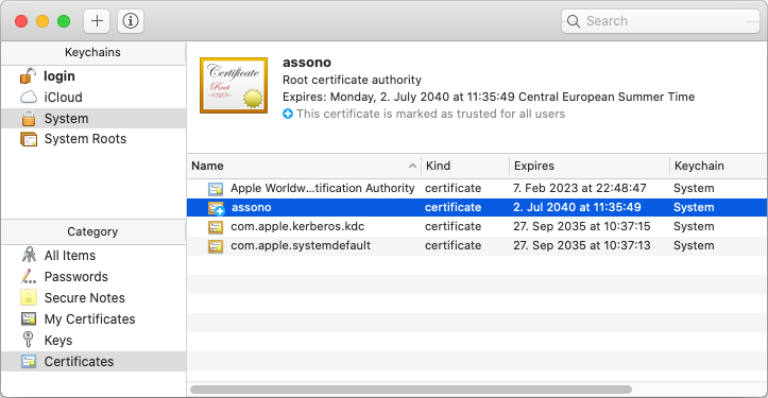Viewport: 768px width, 398px height.
Task: Click the plus button to add keychain item
Action: pos(96,21)
